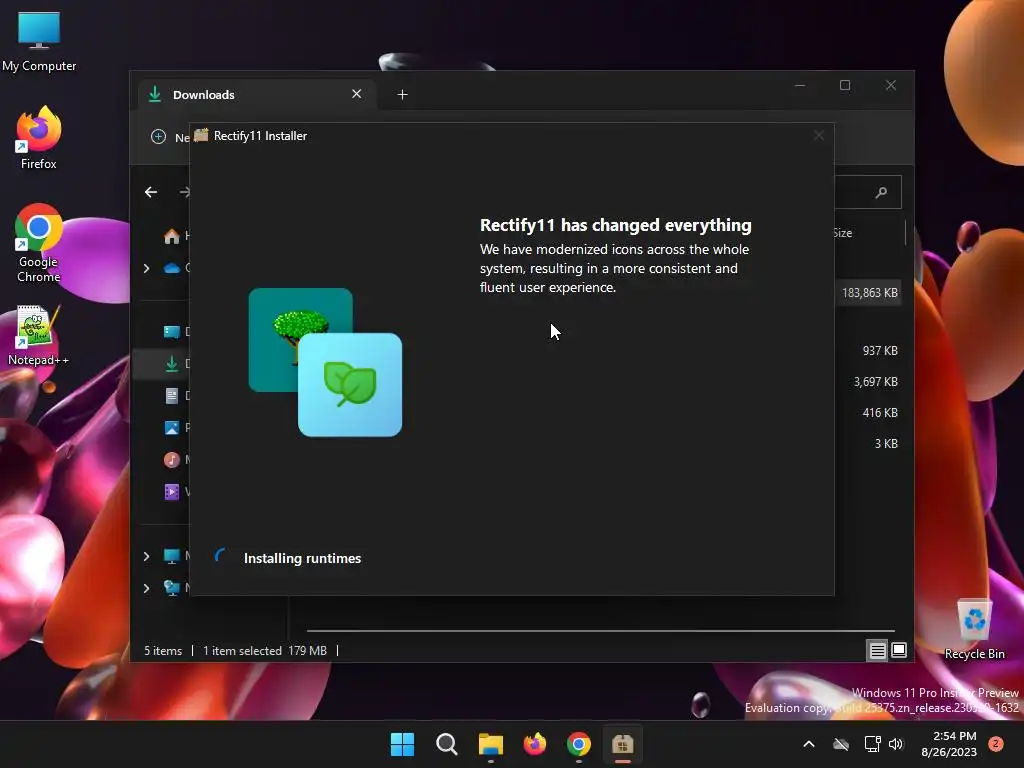Open the Notepad++ desktop shortcut
The width and height of the screenshot is (1024, 768).
[x=39, y=335]
